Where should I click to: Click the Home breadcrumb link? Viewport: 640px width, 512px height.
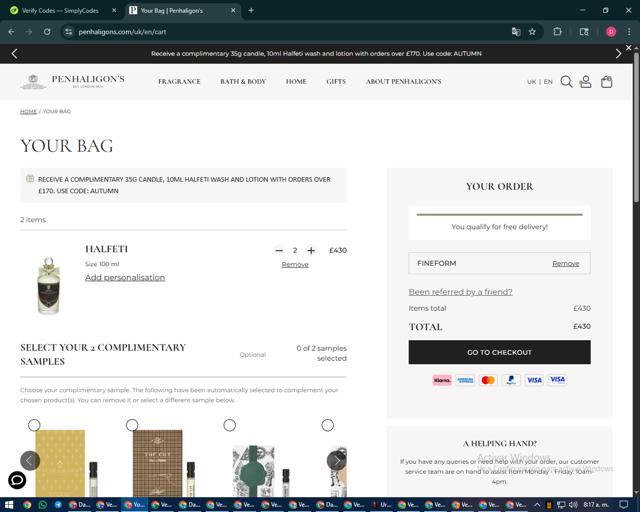[28, 111]
